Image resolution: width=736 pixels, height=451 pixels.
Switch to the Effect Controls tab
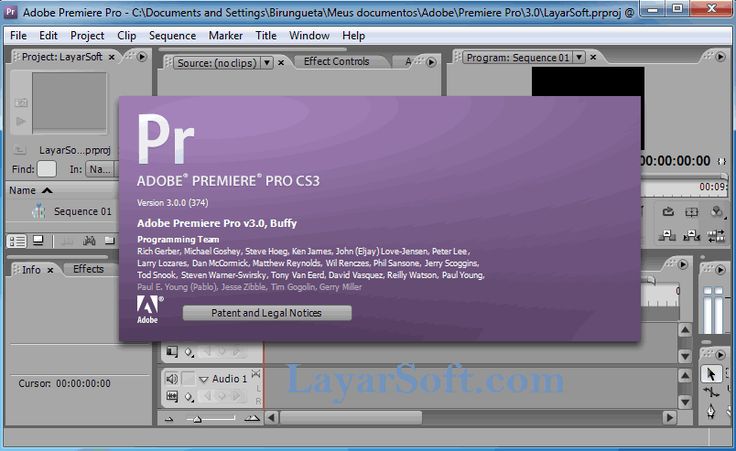pos(337,61)
